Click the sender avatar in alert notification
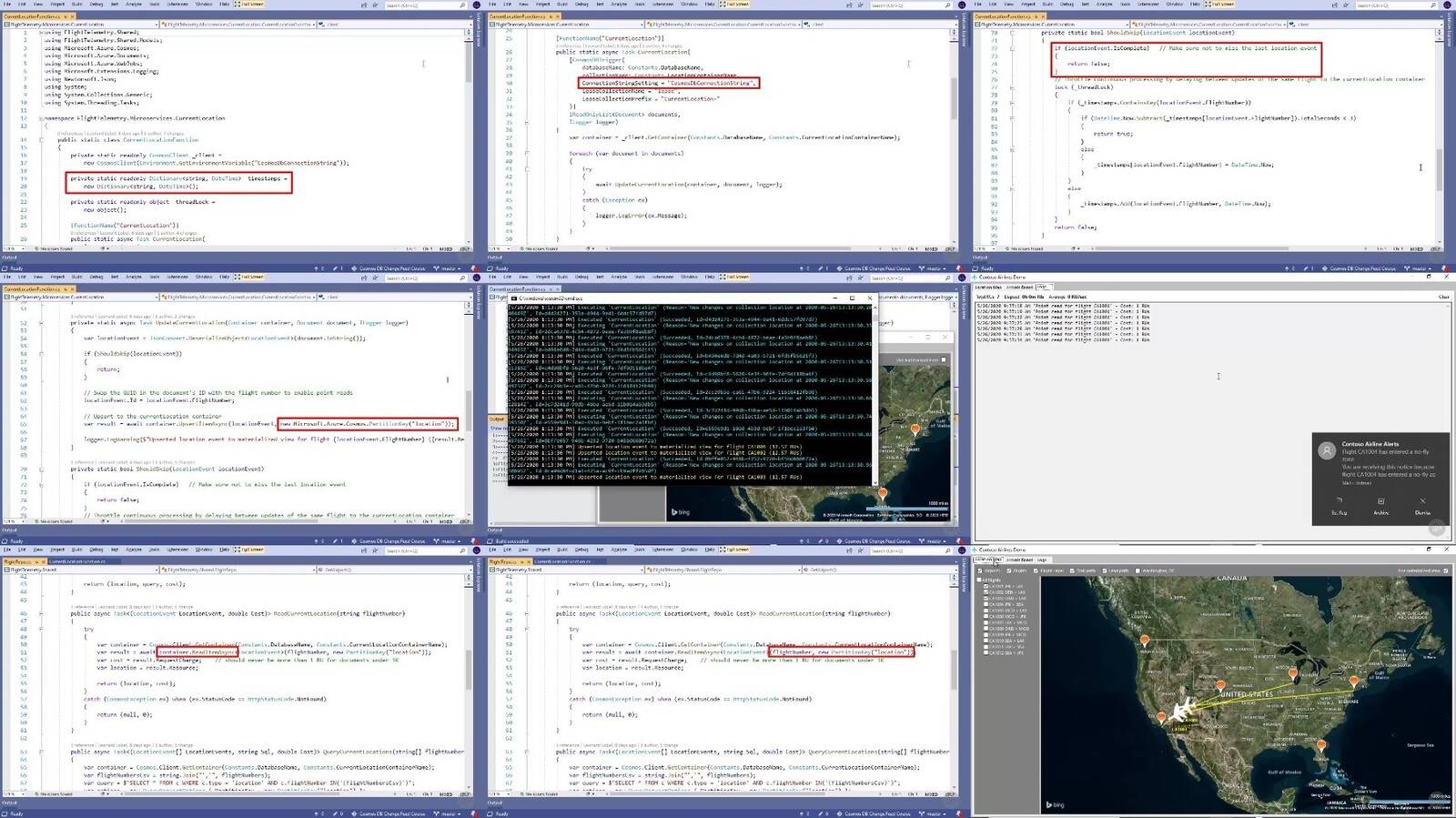The width and height of the screenshot is (1456, 818). [1328, 449]
